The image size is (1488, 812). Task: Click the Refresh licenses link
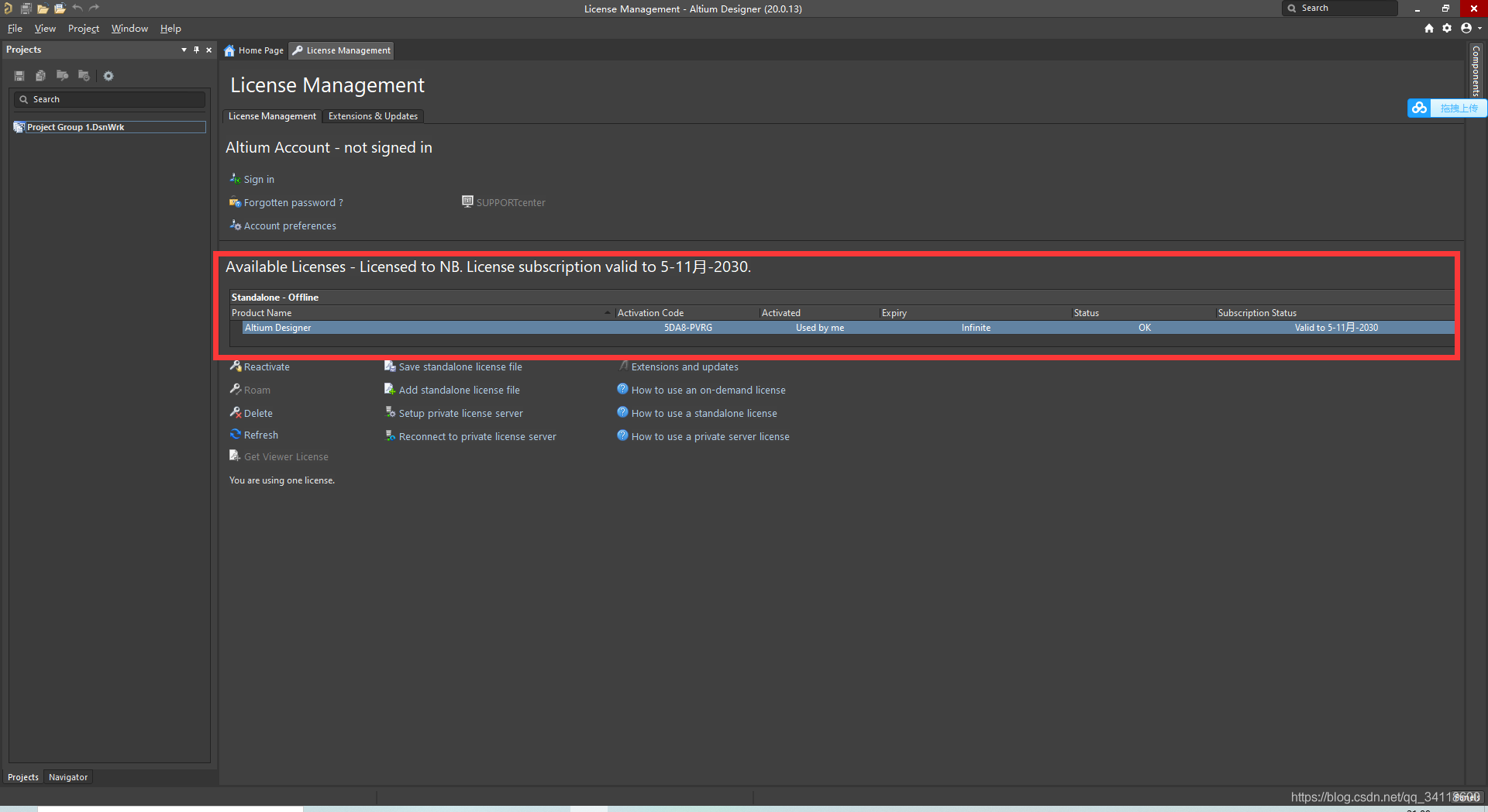point(261,435)
